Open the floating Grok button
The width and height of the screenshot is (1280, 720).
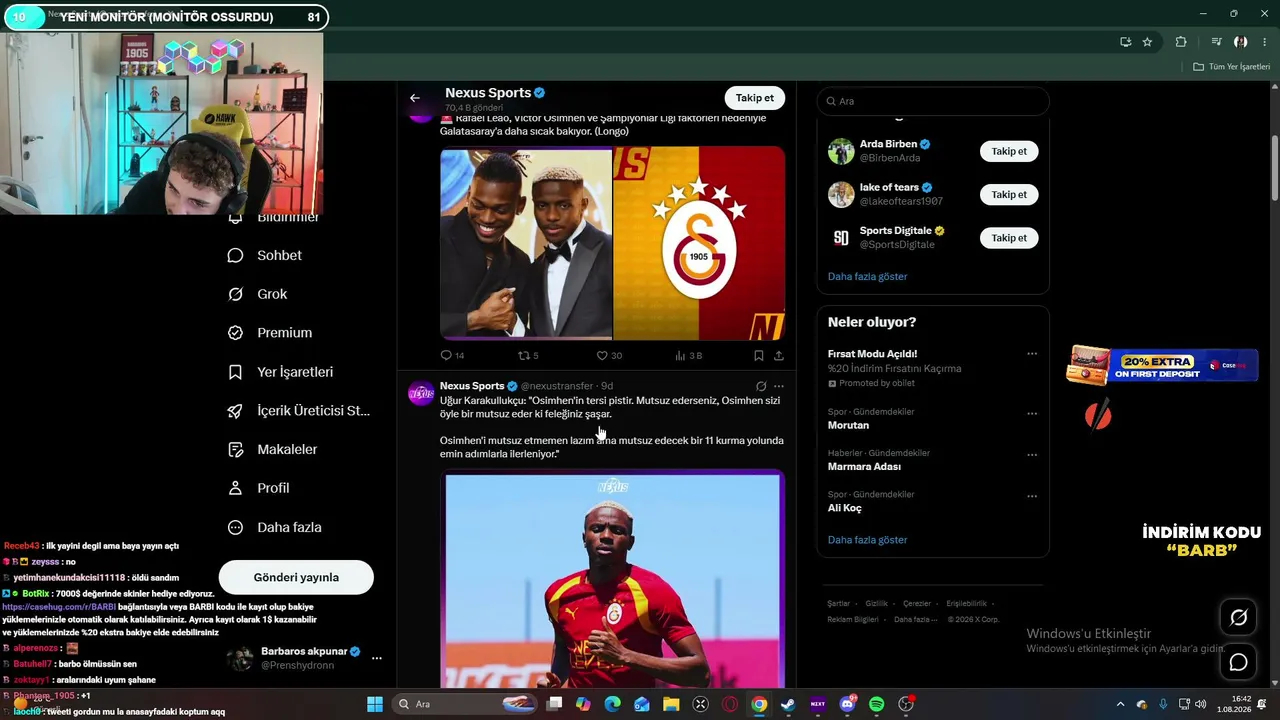(x=1238, y=618)
